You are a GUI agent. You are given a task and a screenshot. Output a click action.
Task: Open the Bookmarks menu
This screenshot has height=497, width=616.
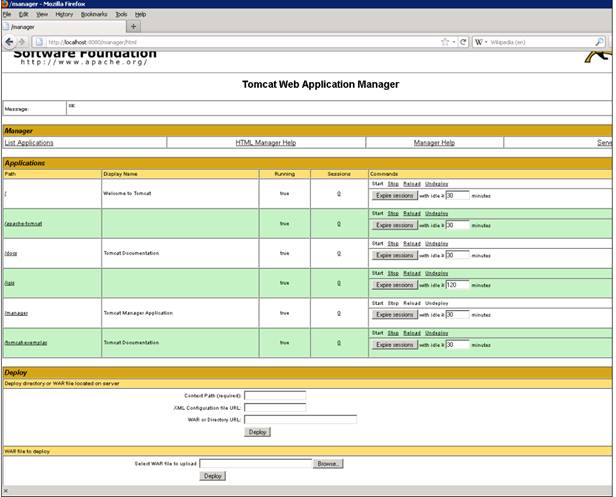pyautogui.click(x=93, y=15)
